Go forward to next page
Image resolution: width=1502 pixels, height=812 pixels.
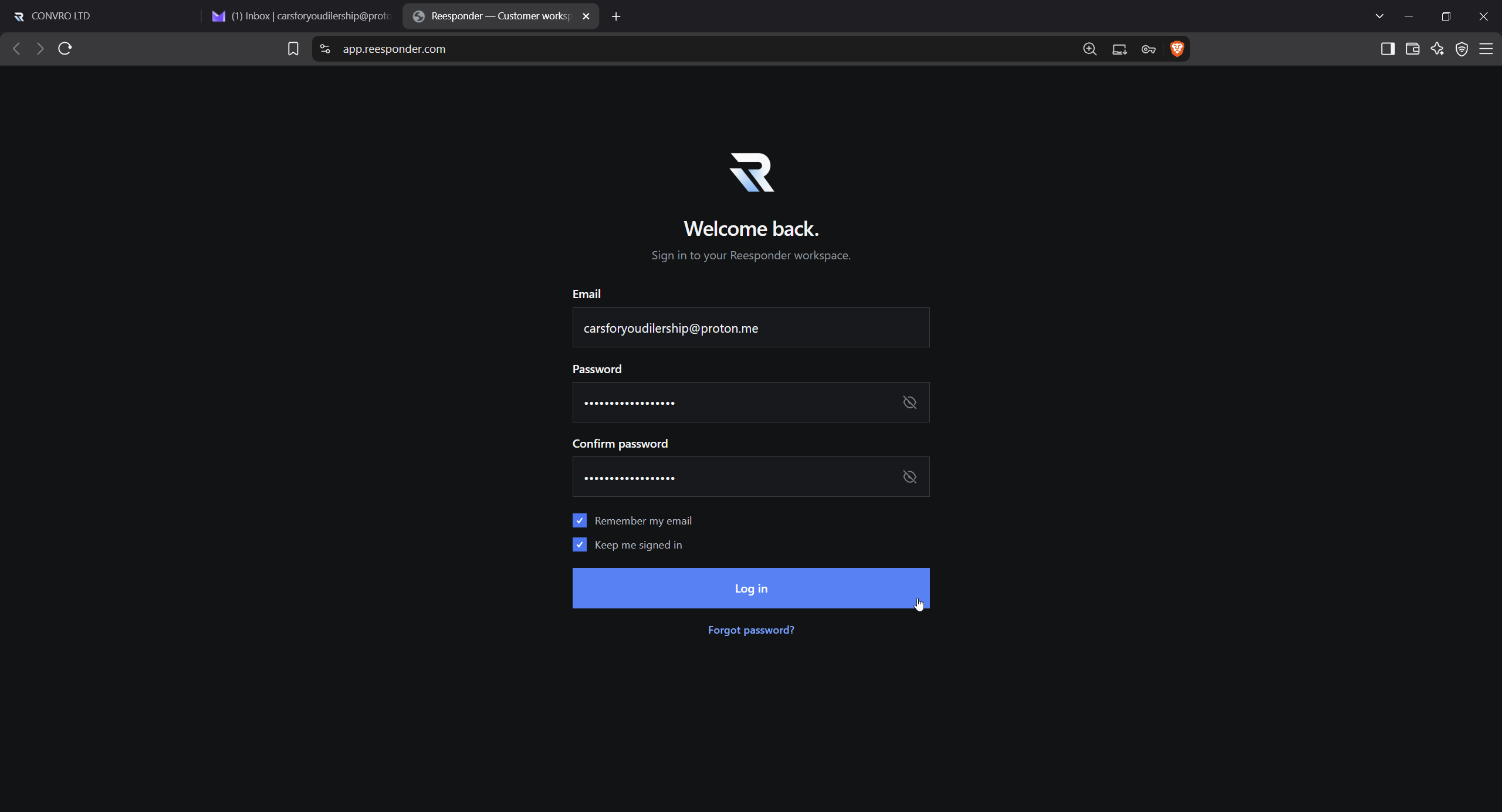tap(40, 49)
